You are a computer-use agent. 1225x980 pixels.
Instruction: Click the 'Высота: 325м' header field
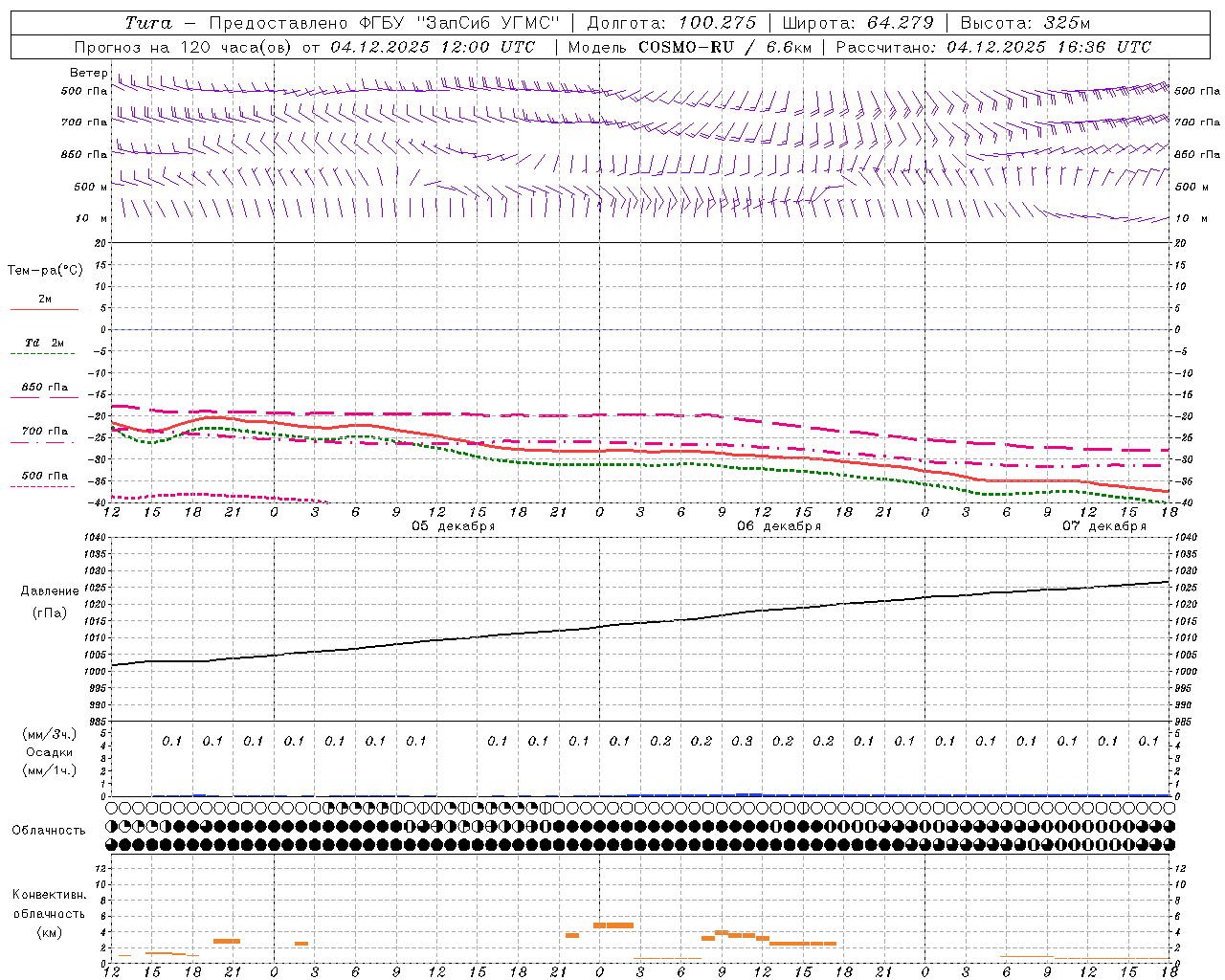click(x=1025, y=23)
